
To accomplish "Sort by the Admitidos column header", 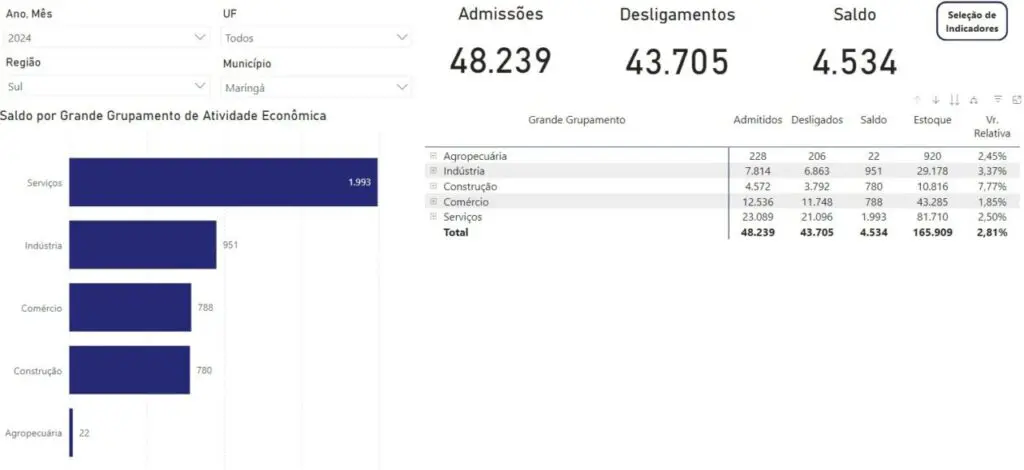I will point(757,120).
